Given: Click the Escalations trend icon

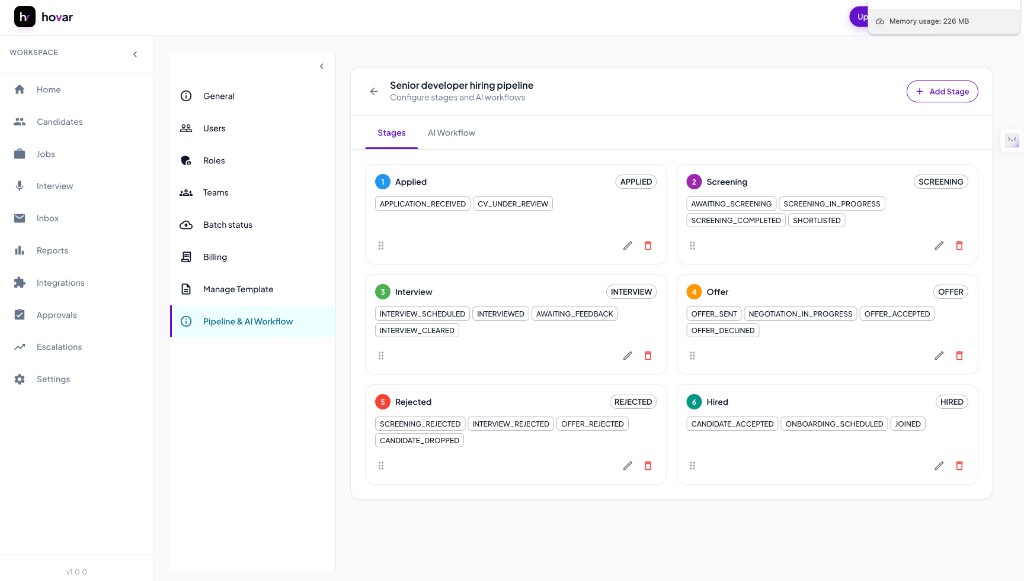Looking at the screenshot, I should pos(20,347).
